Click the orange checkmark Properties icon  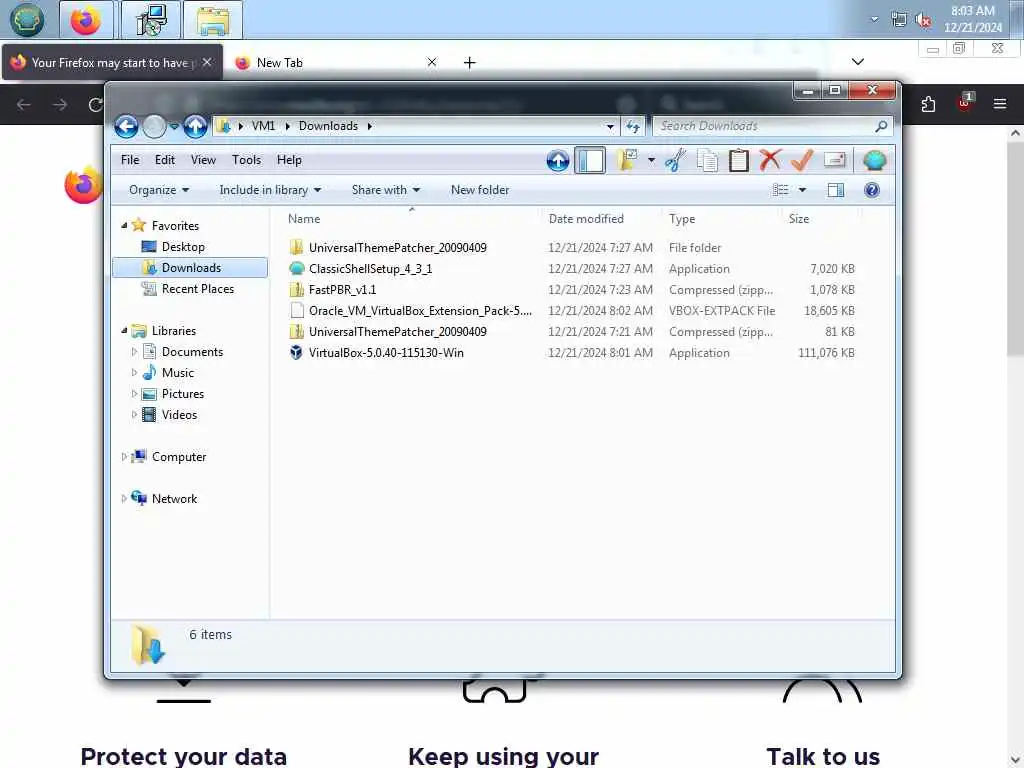[x=802, y=160]
